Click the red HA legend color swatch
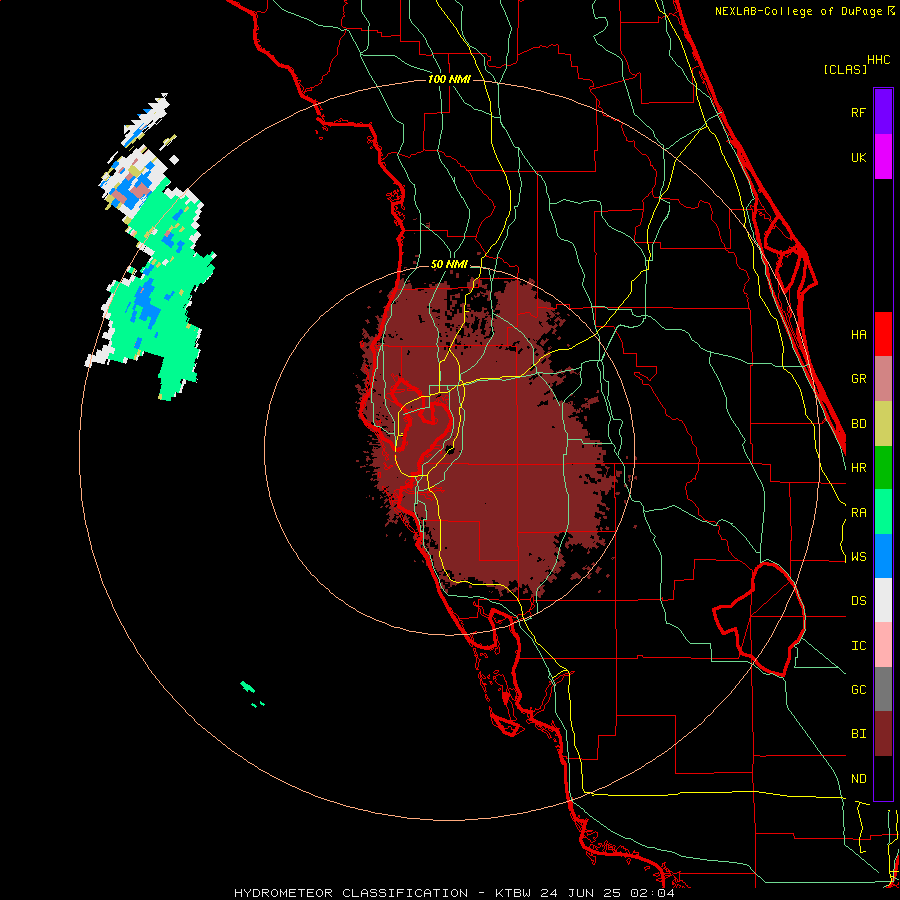 [883, 334]
